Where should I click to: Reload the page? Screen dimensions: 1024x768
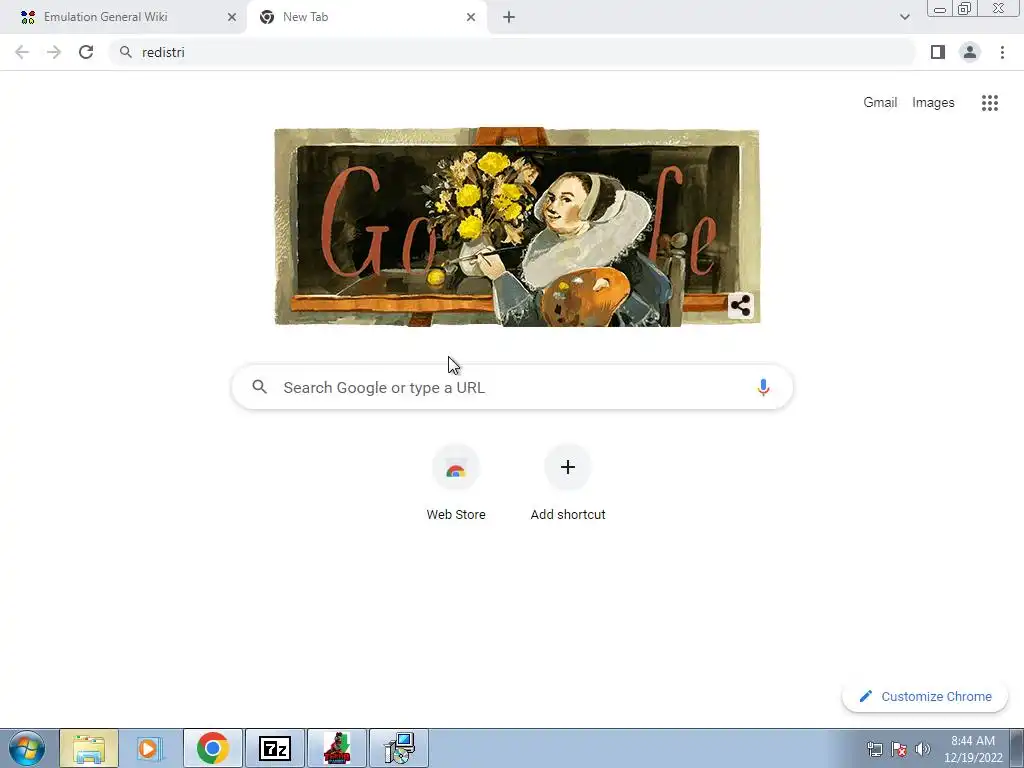point(86,52)
